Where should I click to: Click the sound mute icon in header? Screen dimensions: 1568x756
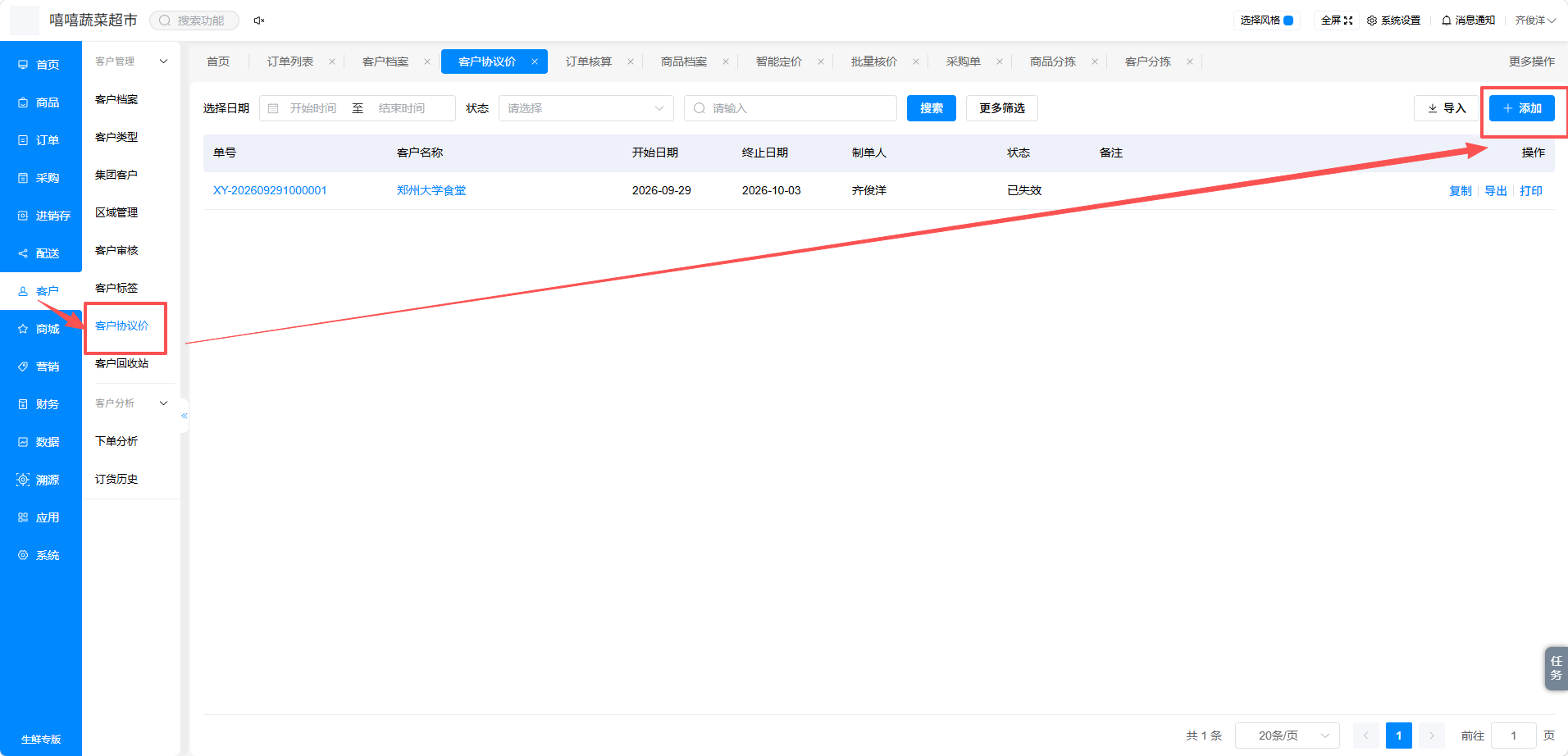pos(259,20)
